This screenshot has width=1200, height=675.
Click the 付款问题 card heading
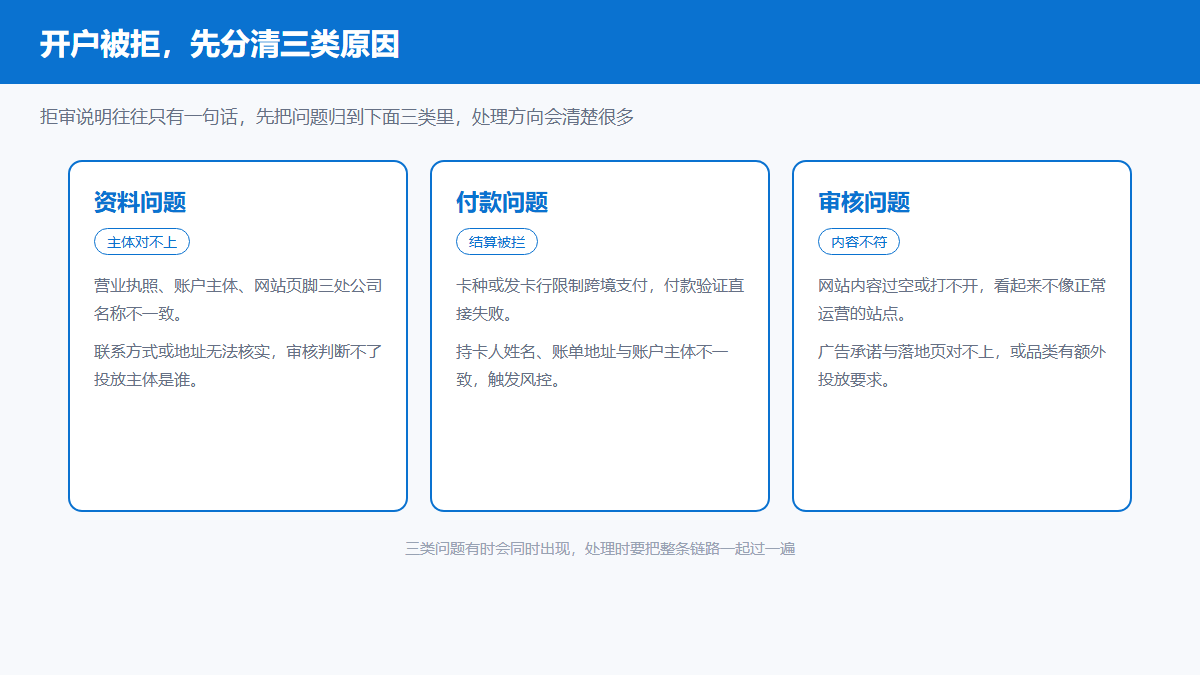coord(502,203)
